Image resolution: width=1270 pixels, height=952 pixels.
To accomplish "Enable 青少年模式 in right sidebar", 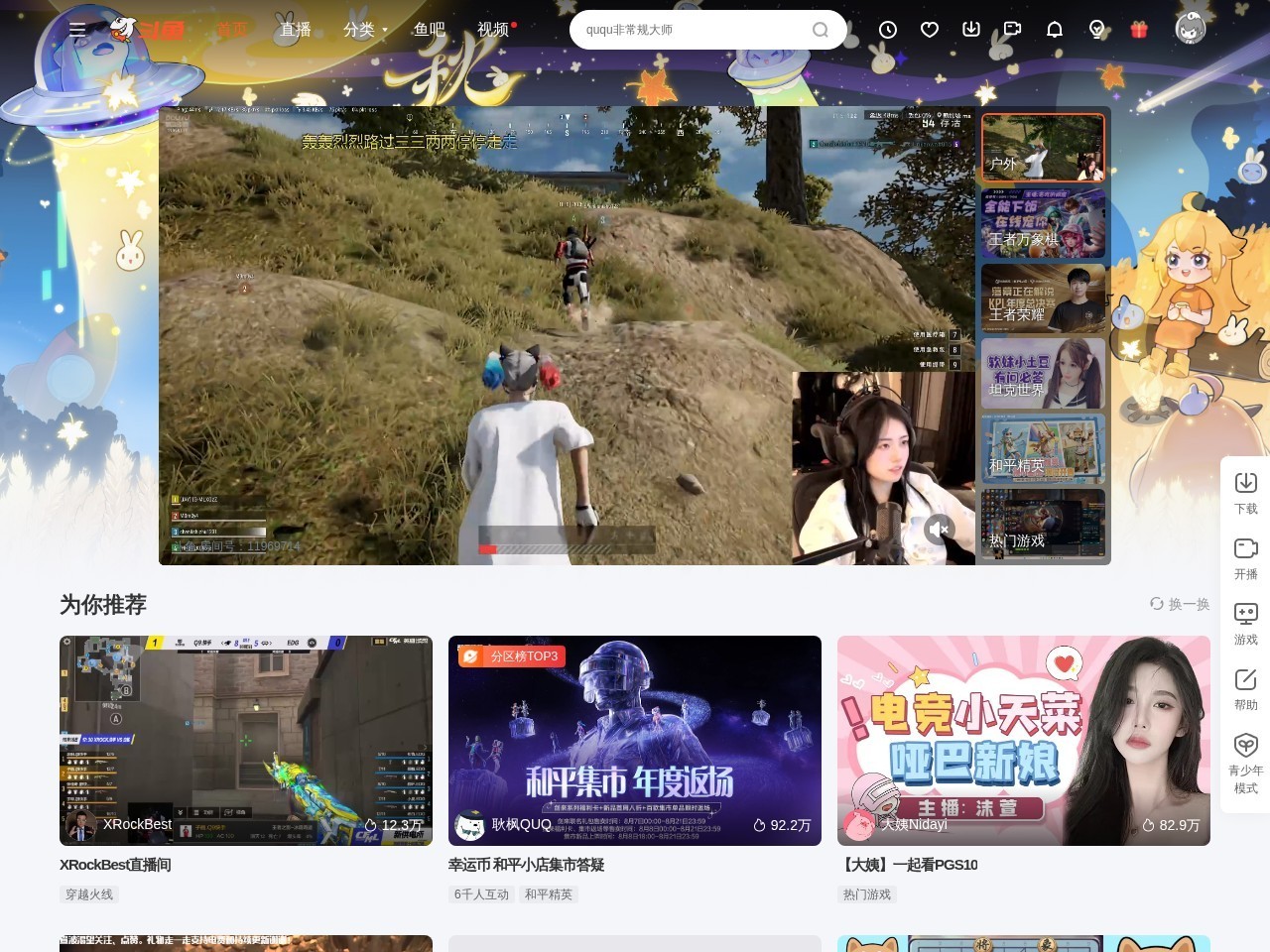I will pyautogui.click(x=1246, y=764).
